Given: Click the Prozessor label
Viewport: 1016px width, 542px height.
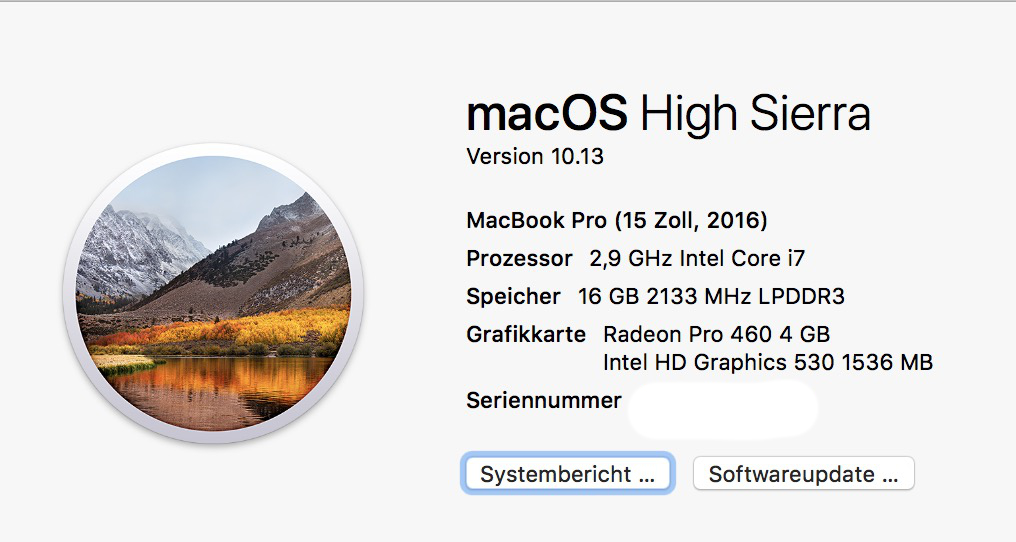Looking at the screenshot, I should click(x=520, y=259).
